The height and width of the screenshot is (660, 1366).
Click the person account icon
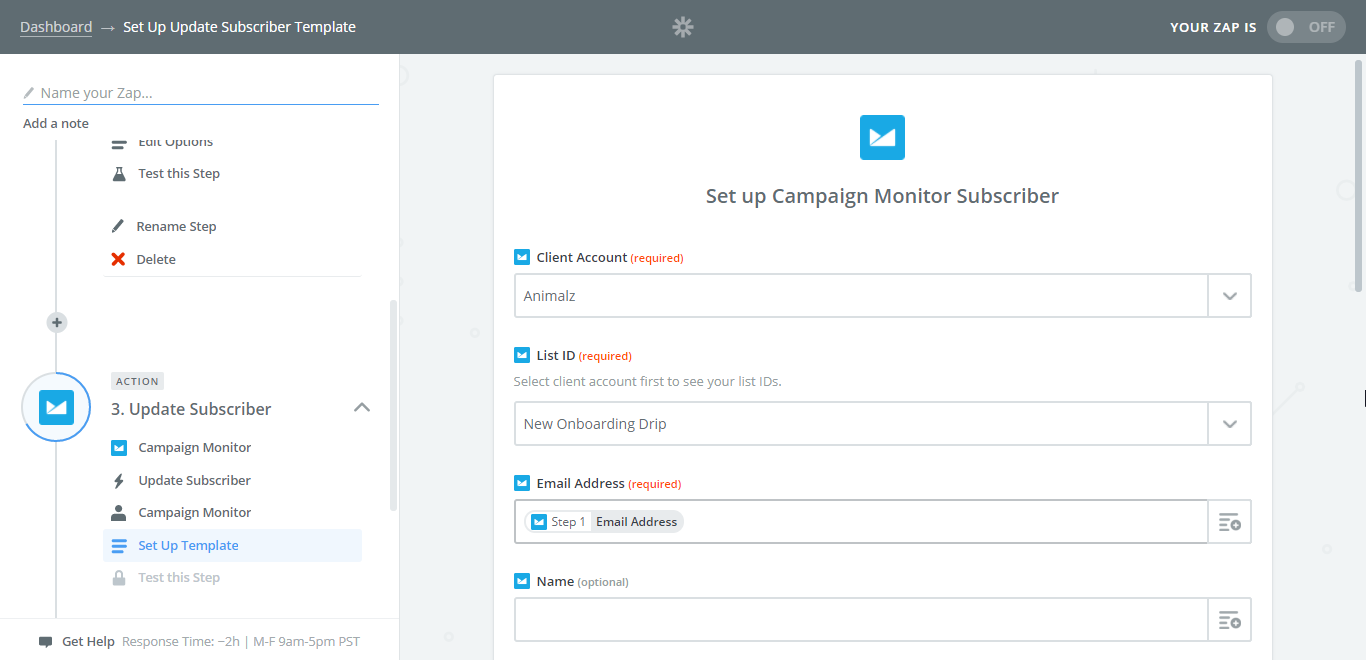(x=119, y=513)
